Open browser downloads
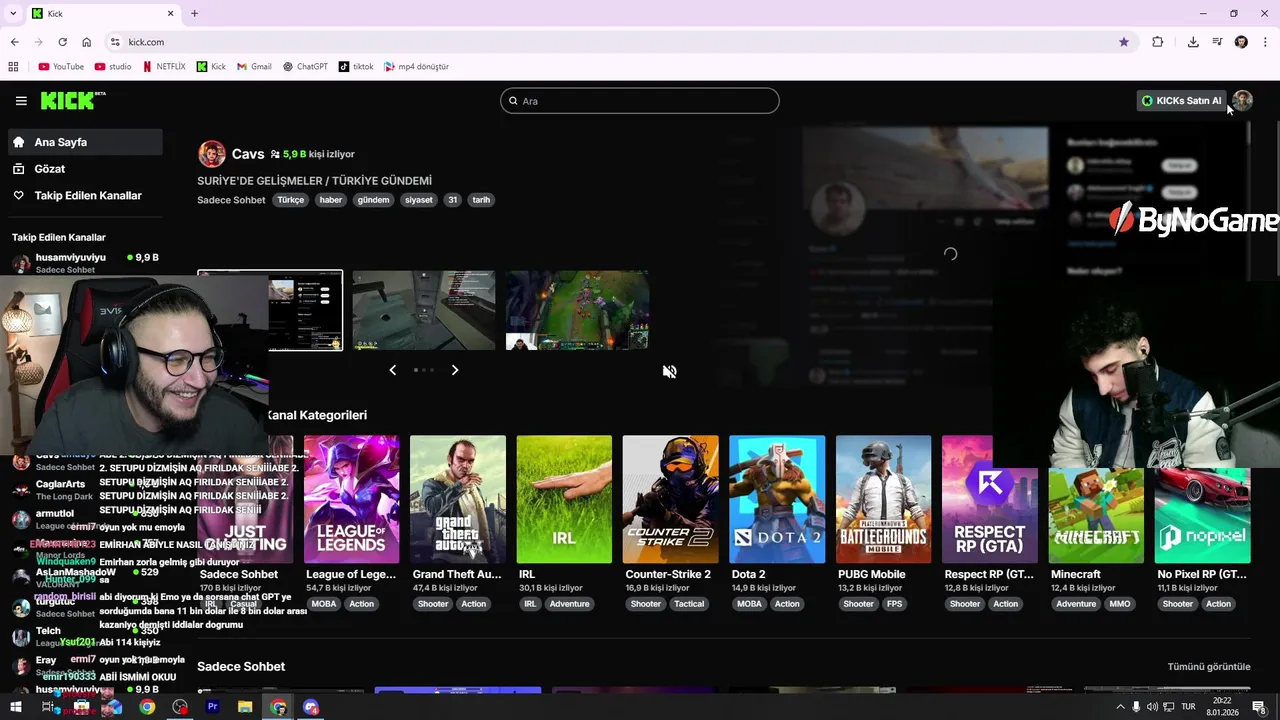 1193,42
